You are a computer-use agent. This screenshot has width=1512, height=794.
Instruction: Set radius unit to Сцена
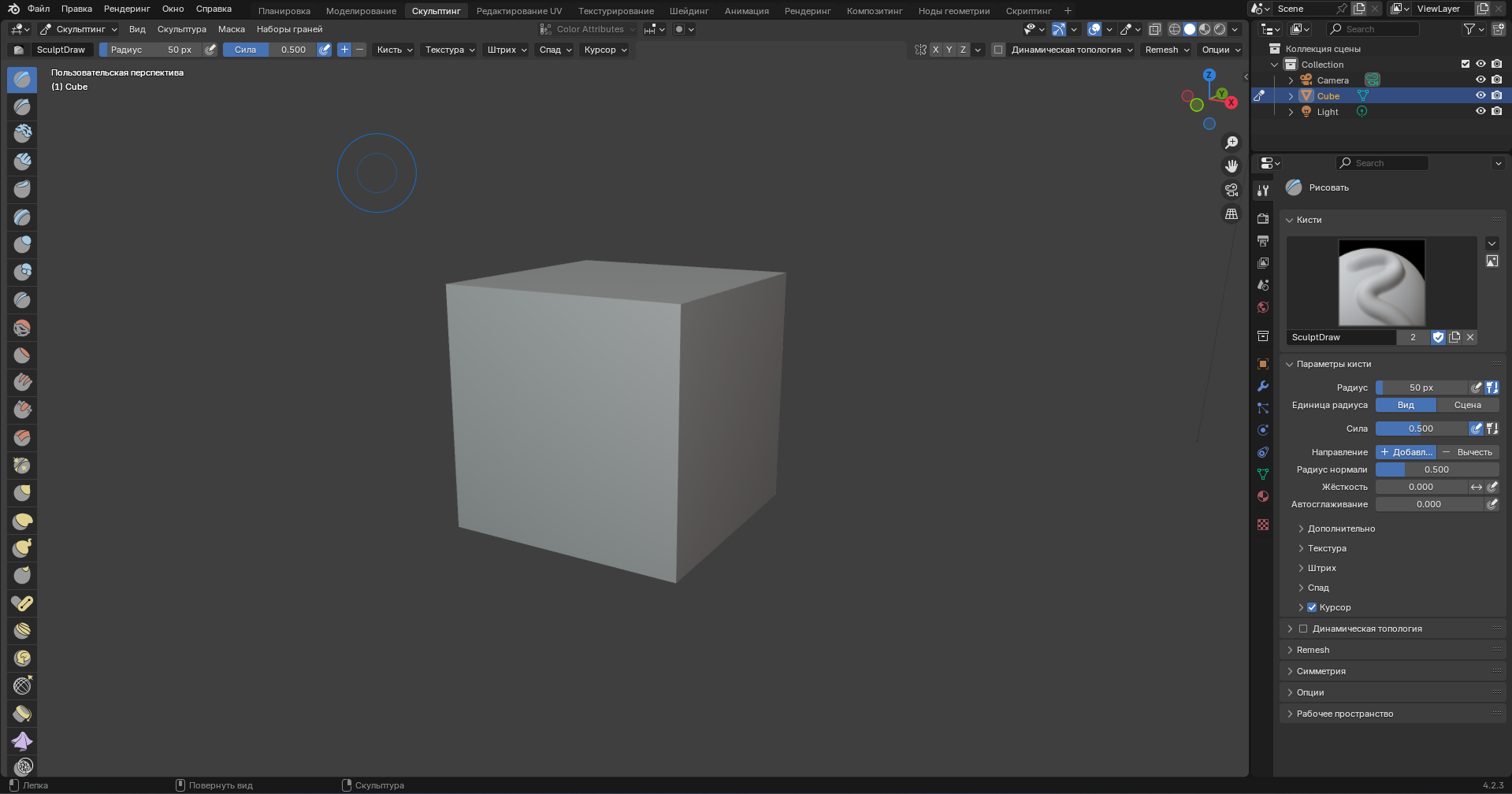[x=1468, y=405]
